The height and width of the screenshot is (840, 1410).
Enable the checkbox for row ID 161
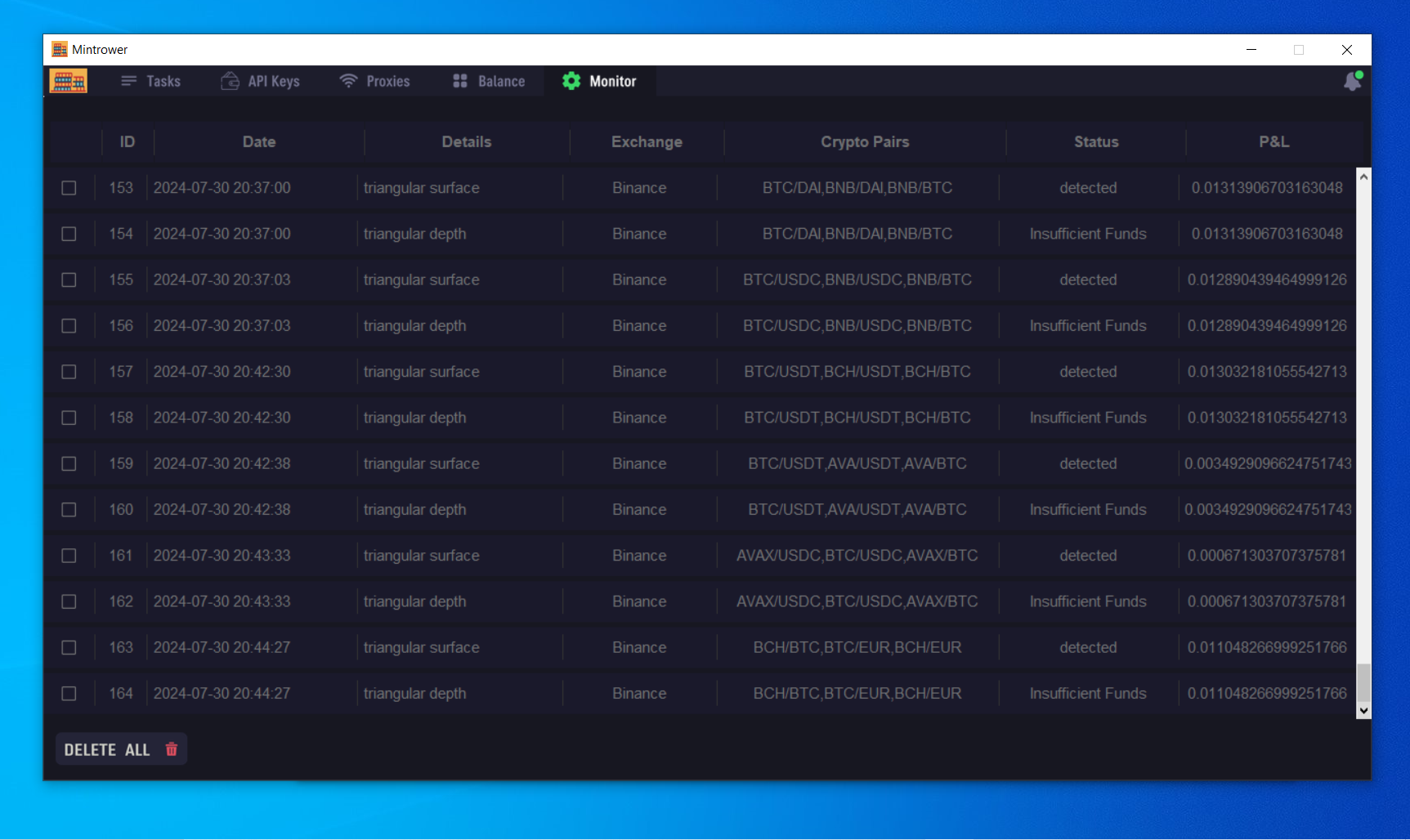(x=69, y=556)
